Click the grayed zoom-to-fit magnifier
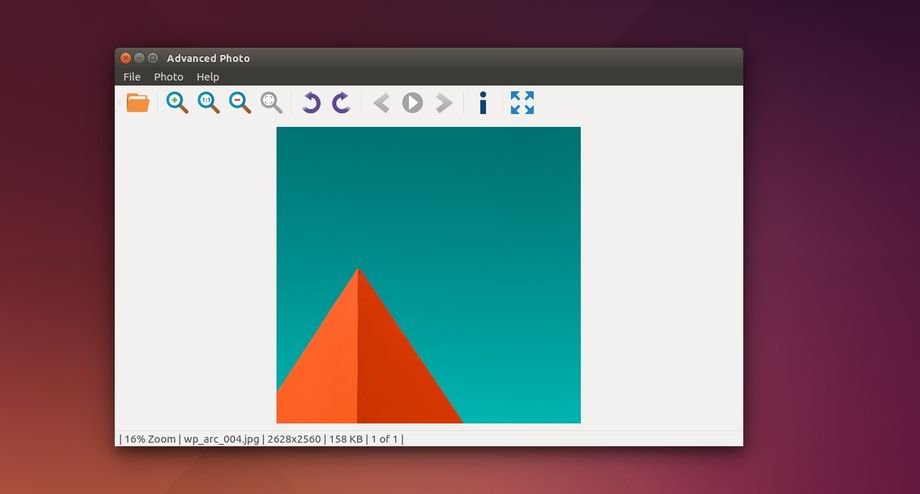This screenshot has width=920, height=494. 271,103
